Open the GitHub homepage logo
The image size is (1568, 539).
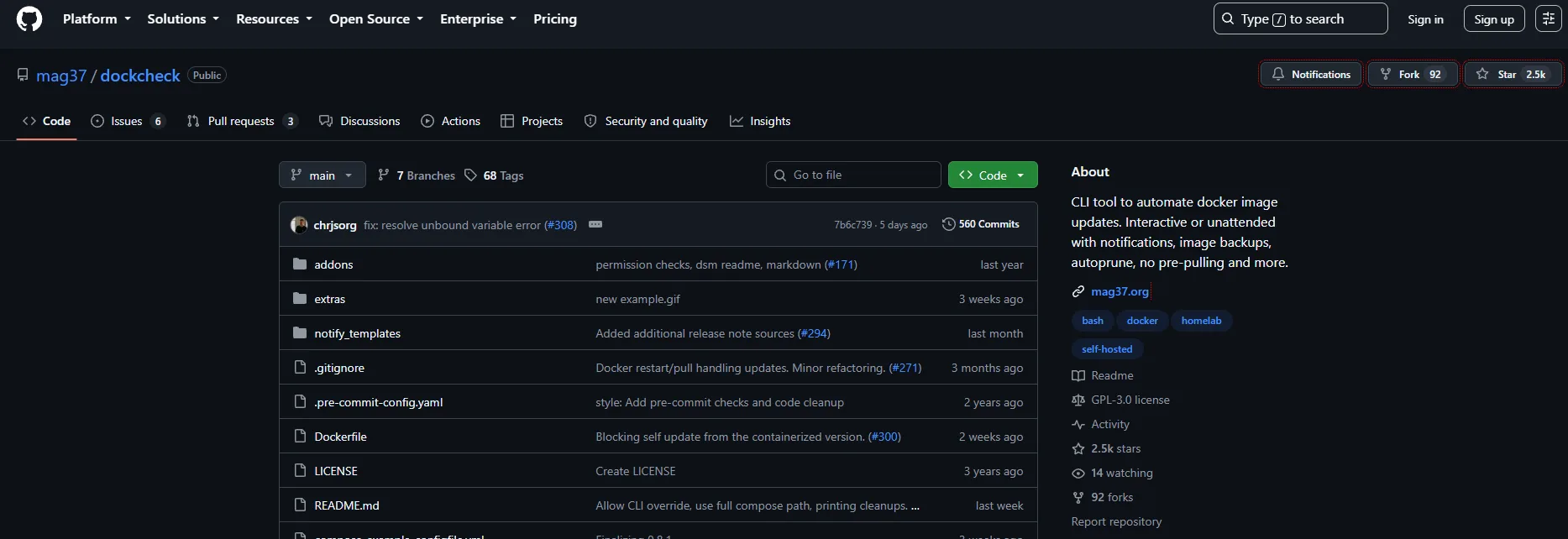(x=29, y=18)
